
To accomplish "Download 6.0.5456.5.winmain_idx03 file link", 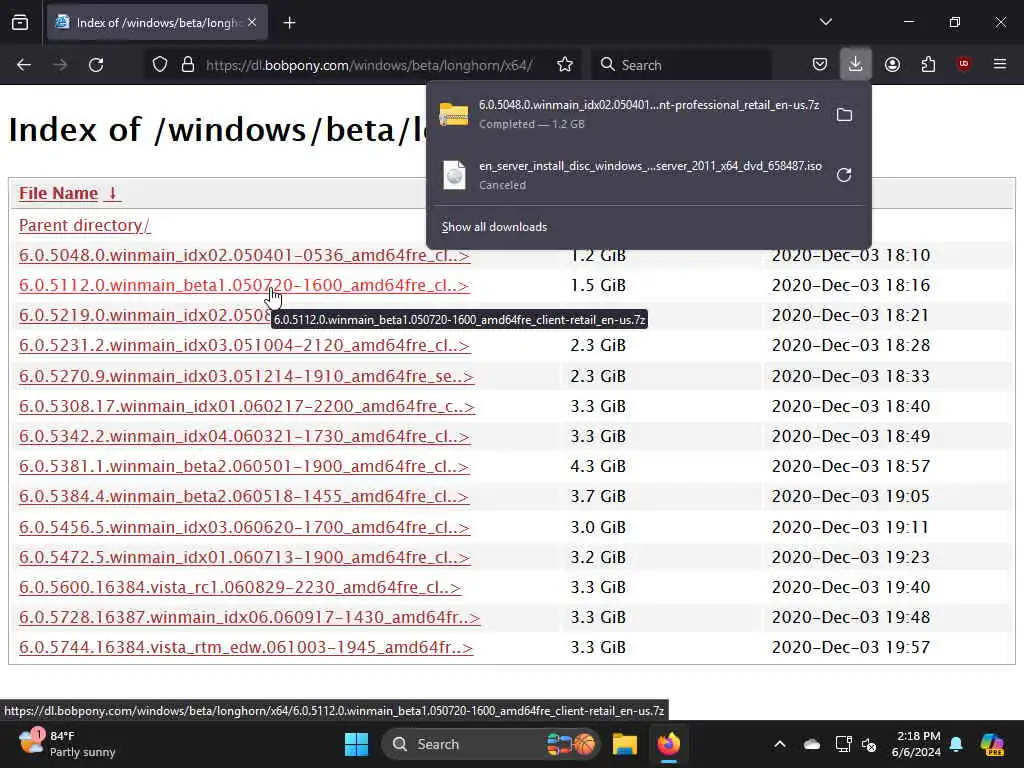I will point(244,527).
